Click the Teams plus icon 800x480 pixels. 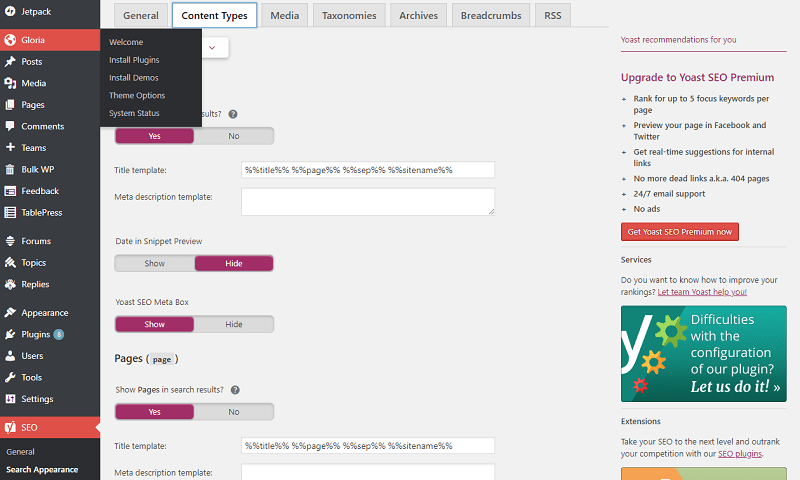(x=10, y=147)
